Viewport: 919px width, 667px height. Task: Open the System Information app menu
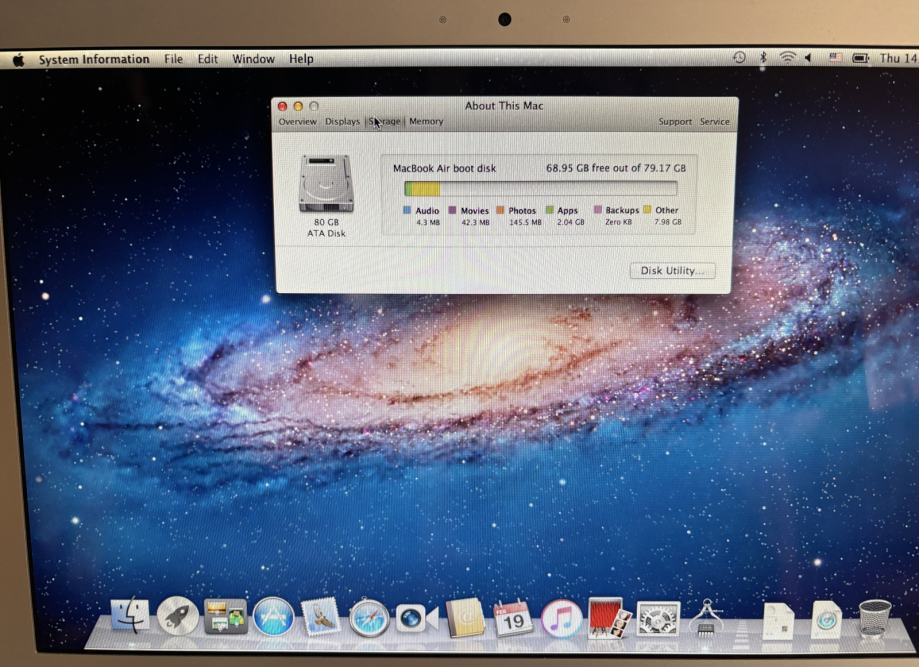click(x=94, y=59)
